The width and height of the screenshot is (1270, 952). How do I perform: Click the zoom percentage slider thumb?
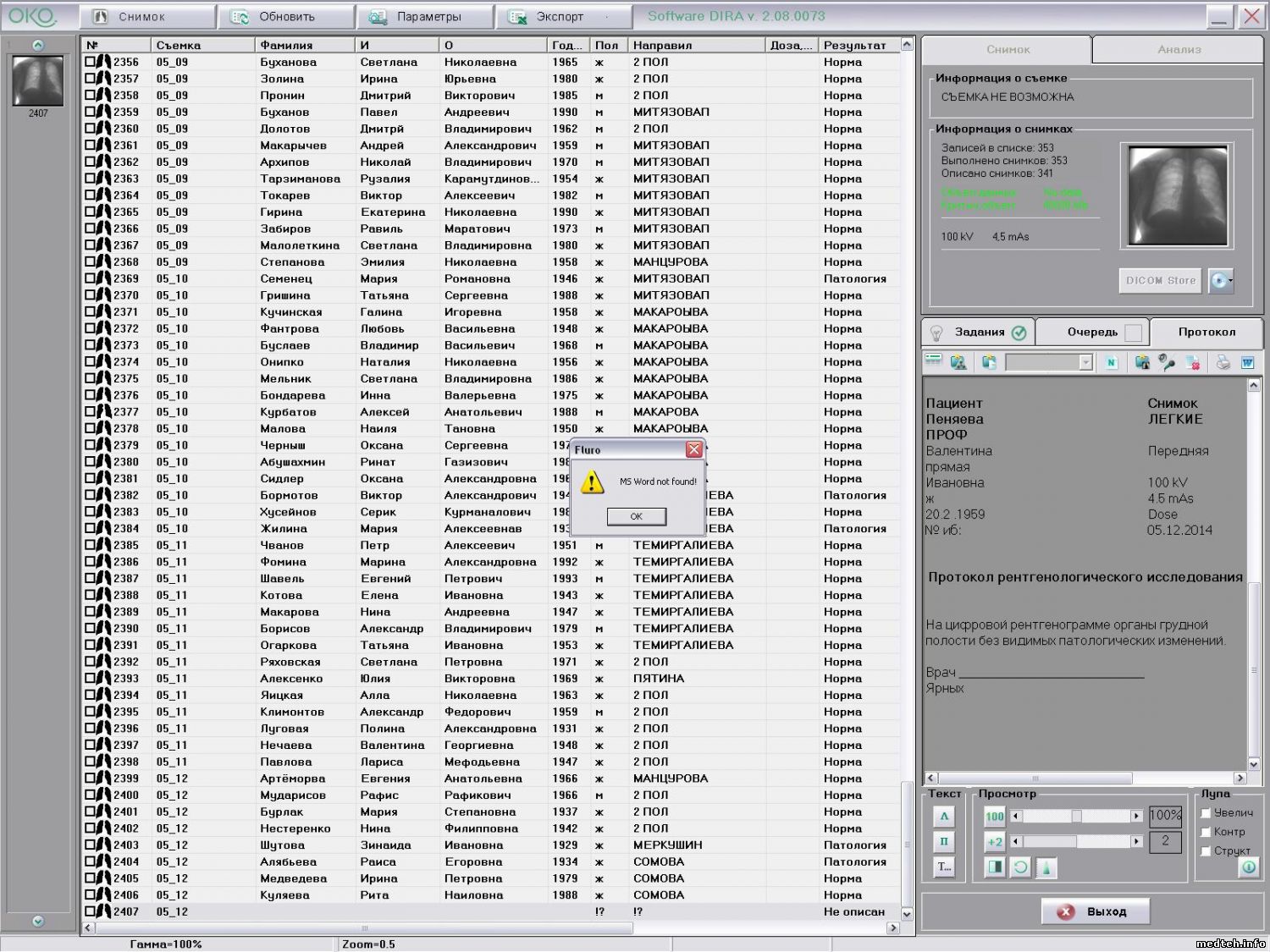1076,816
